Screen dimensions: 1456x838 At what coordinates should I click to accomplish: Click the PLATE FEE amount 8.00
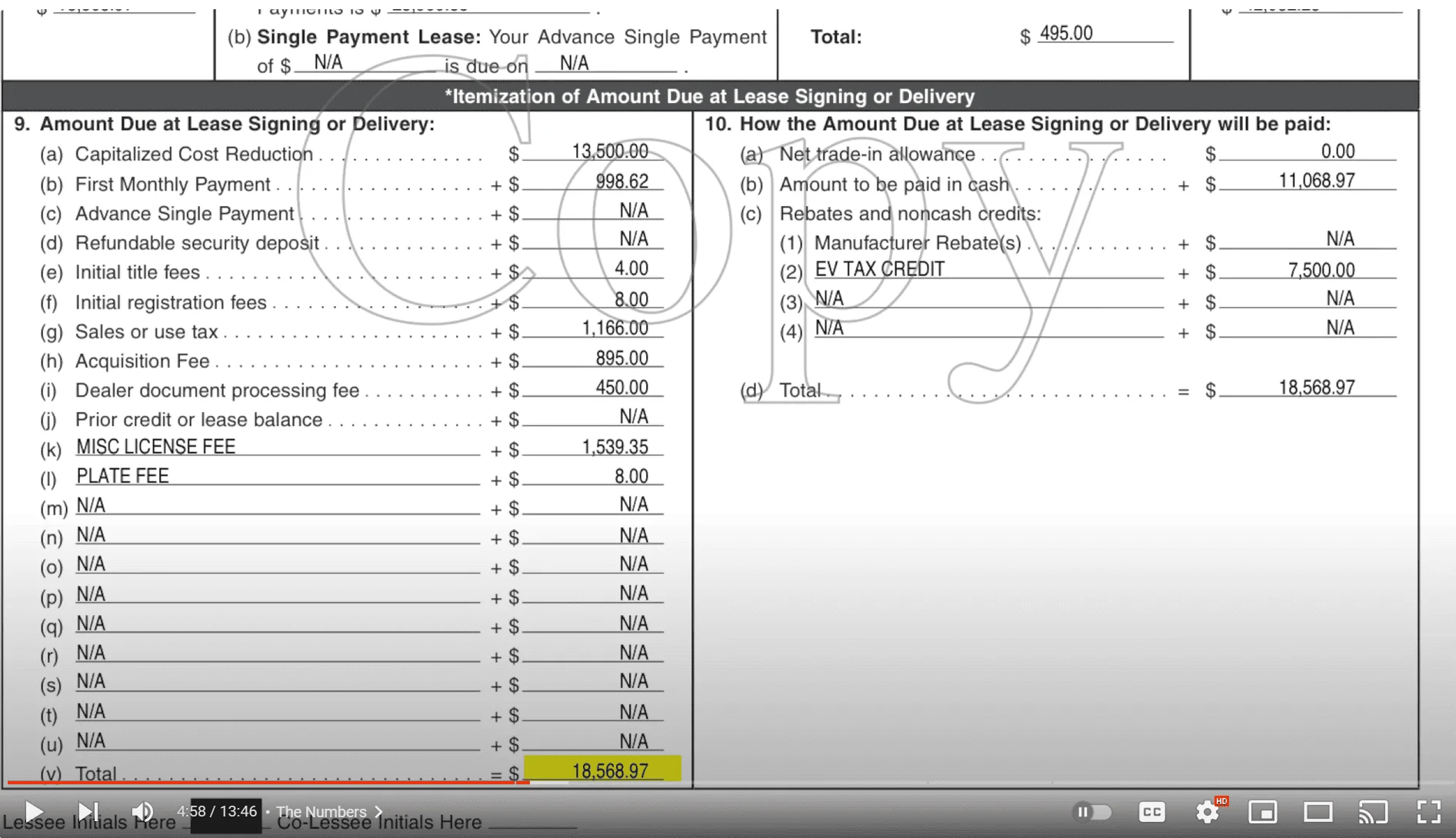point(631,477)
